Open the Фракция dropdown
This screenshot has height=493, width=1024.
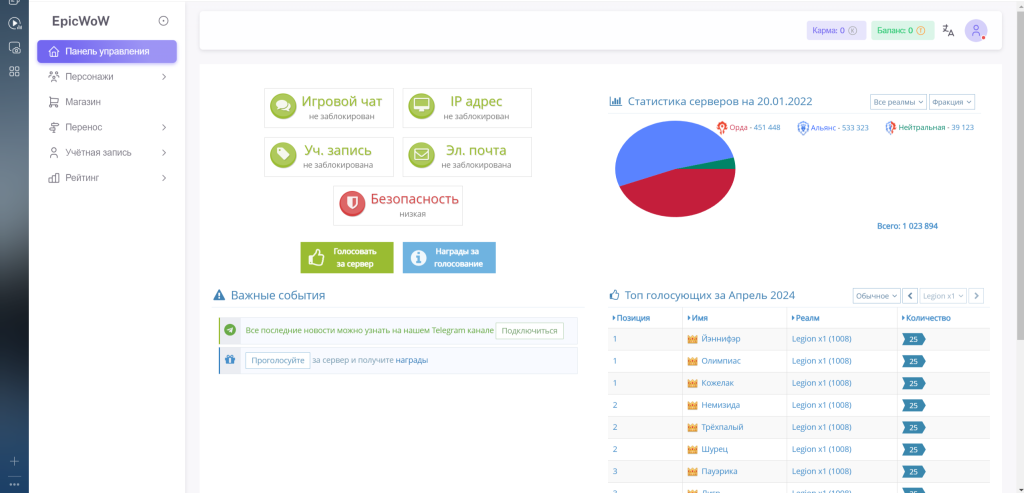951,102
